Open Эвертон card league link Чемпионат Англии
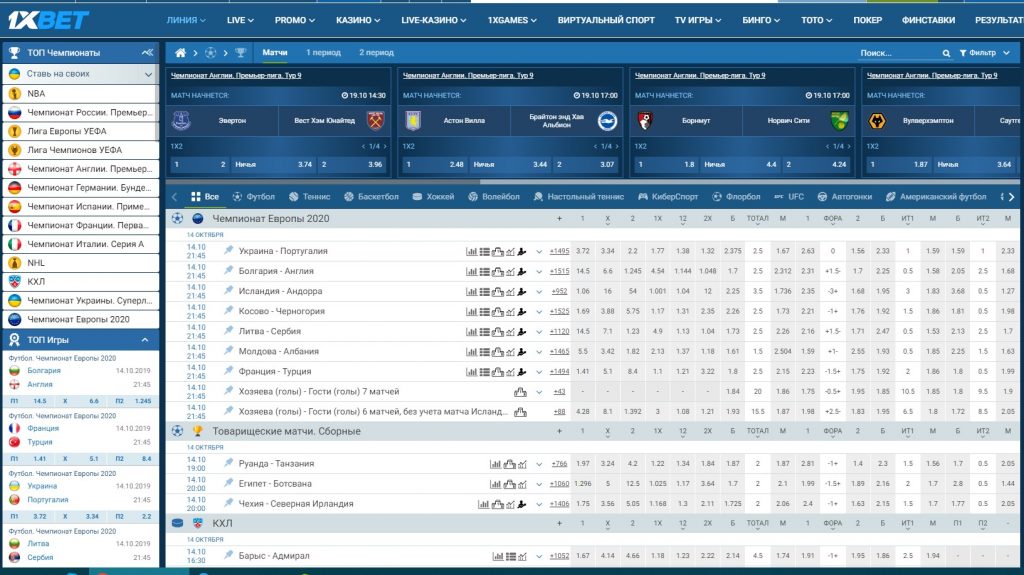 coord(236,76)
